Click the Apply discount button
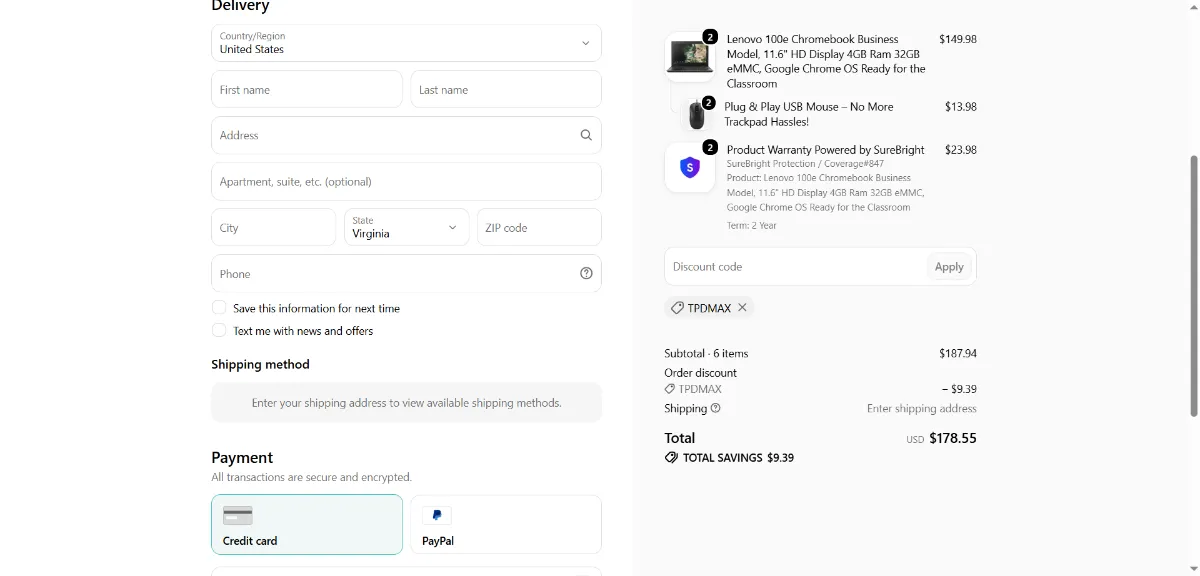 (949, 267)
